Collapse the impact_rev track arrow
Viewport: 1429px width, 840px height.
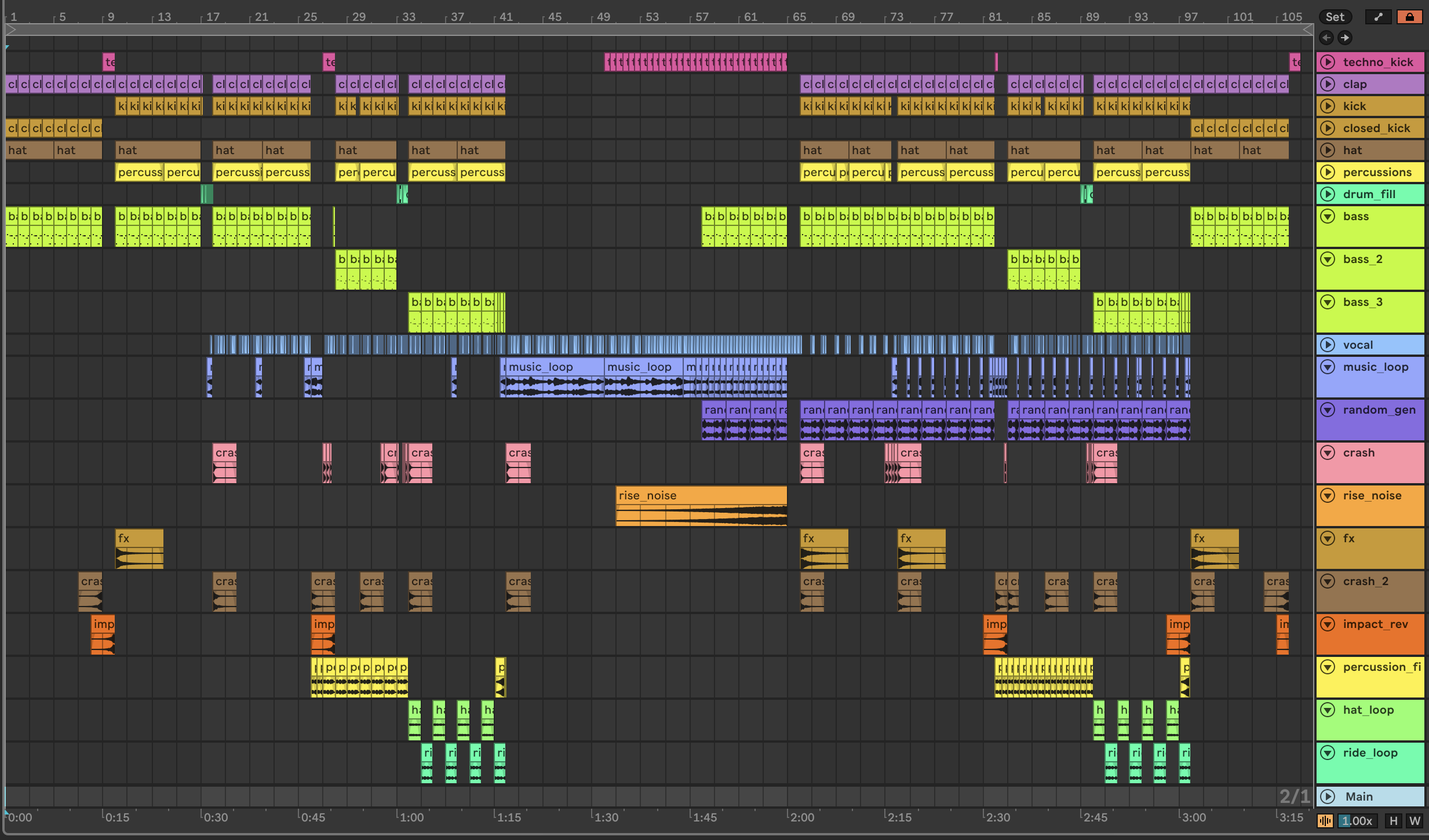coord(1328,624)
